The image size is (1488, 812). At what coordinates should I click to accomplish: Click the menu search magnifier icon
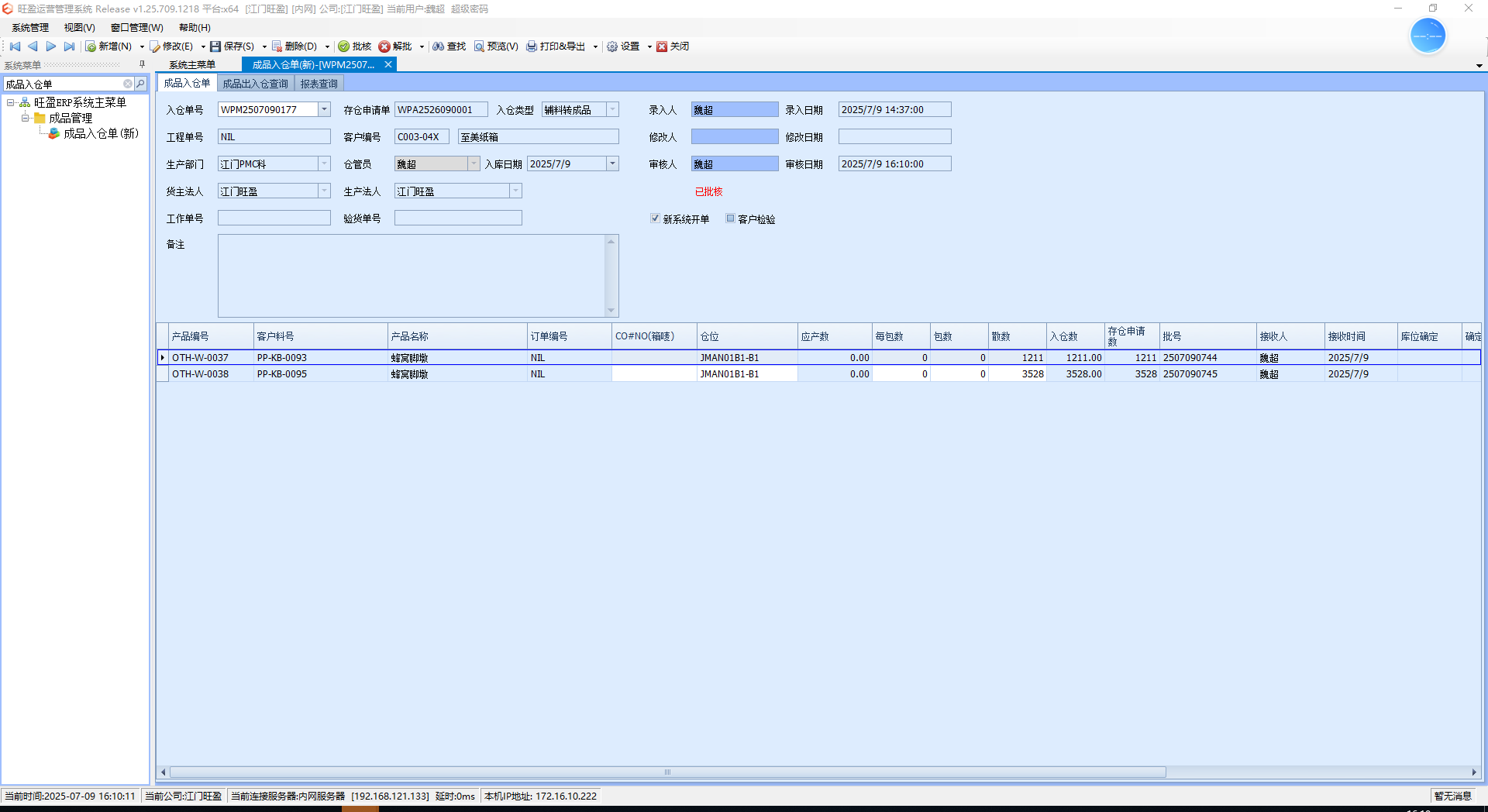tap(140, 84)
